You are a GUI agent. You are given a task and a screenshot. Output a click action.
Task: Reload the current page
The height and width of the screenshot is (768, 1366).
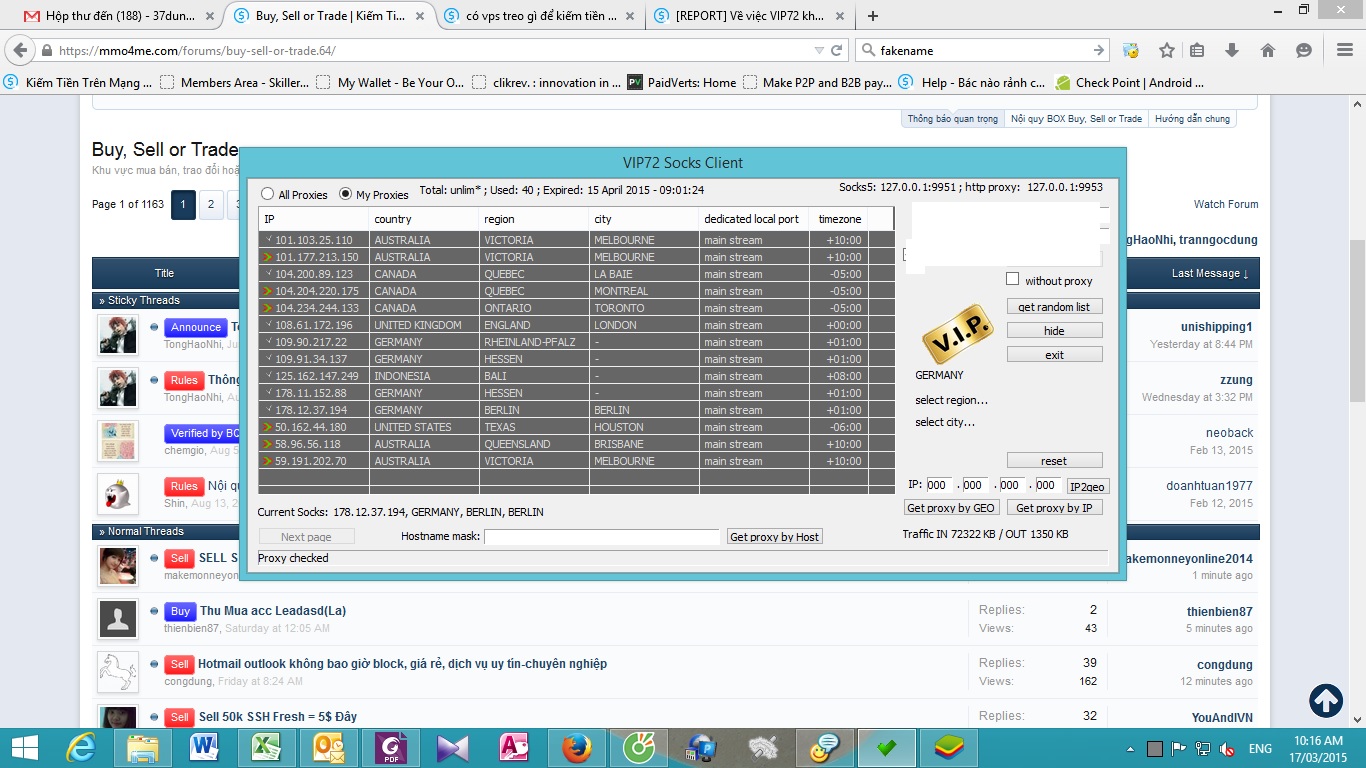[x=835, y=50]
